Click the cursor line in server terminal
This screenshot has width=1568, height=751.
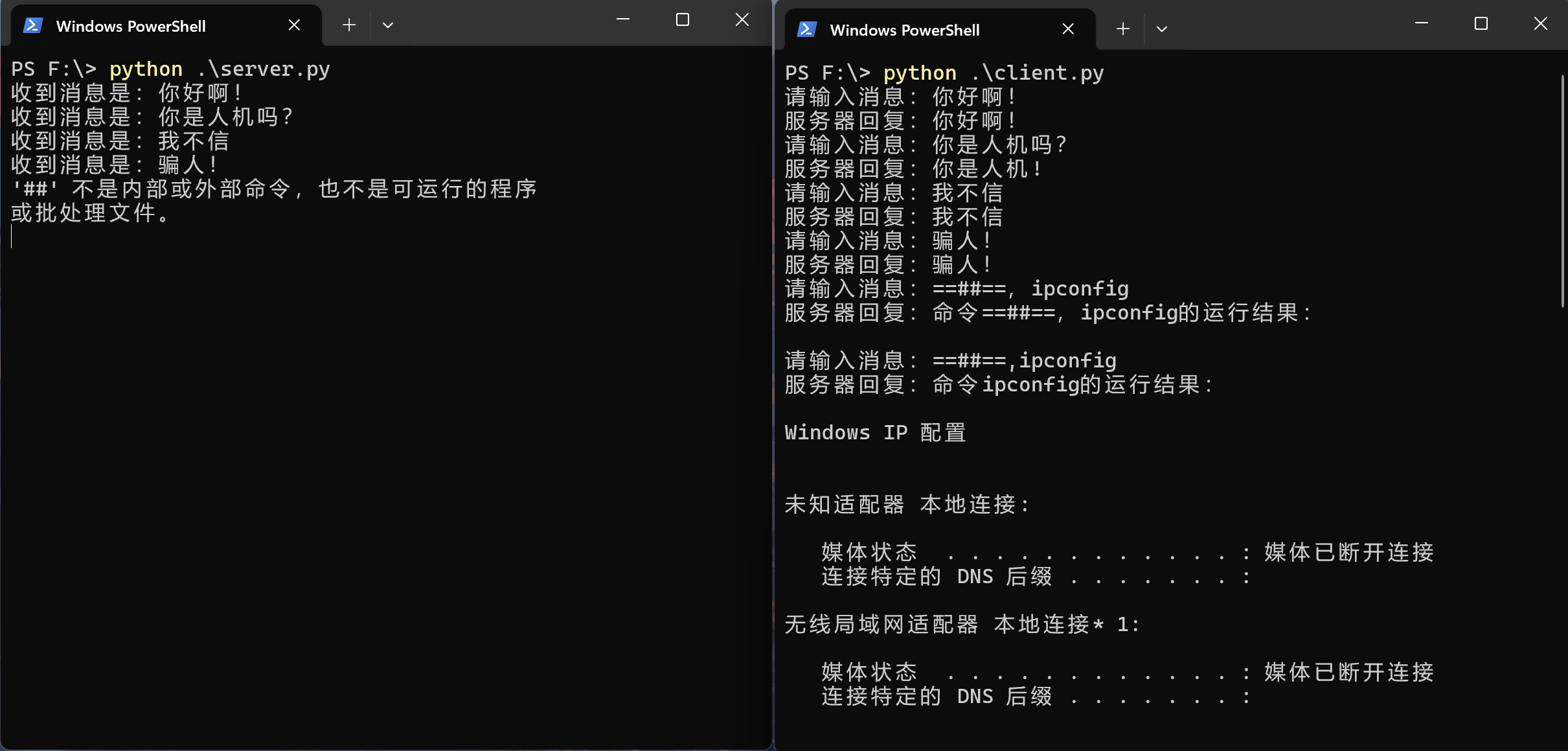[x=12, y=237]
